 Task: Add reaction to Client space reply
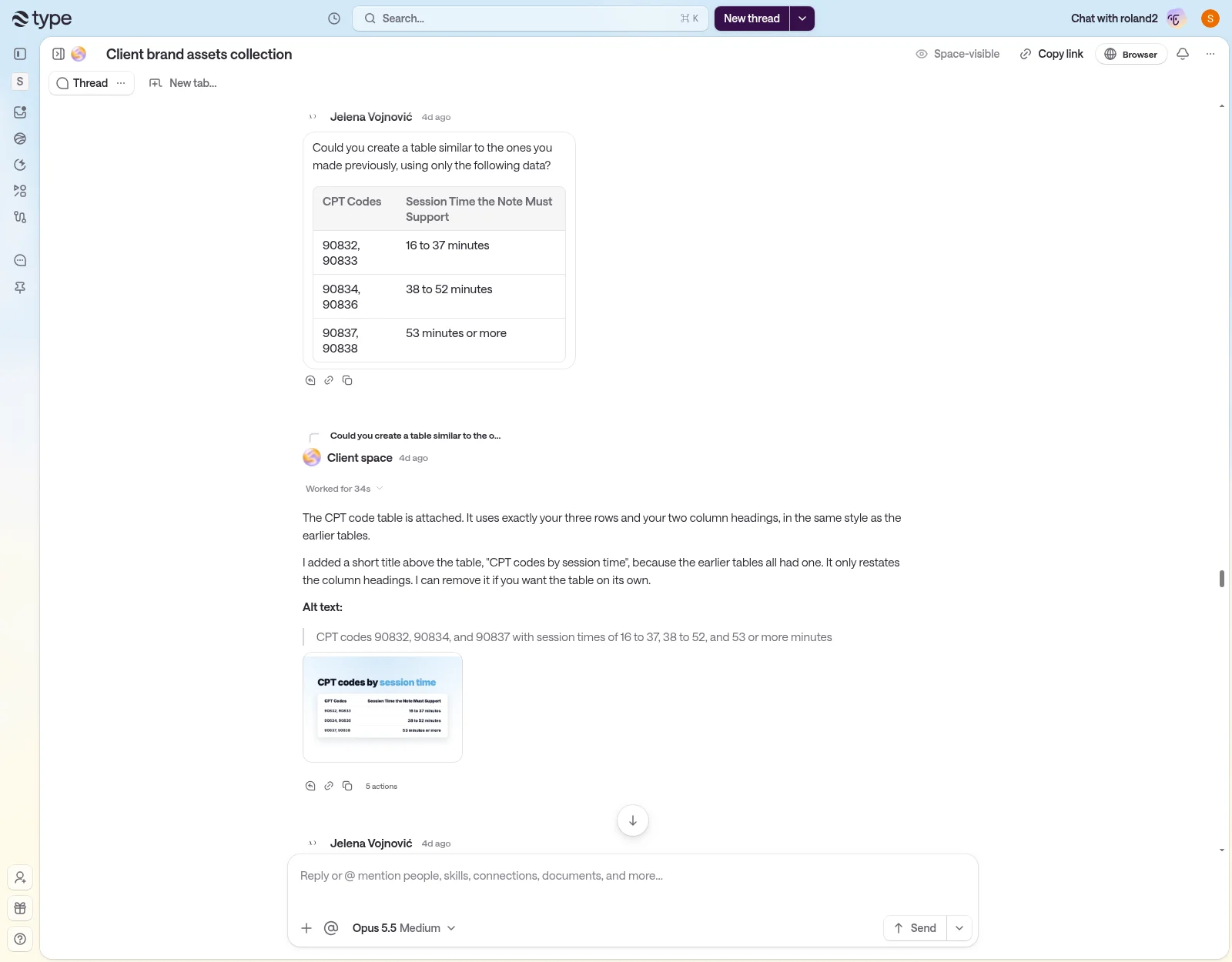(310, 786)
